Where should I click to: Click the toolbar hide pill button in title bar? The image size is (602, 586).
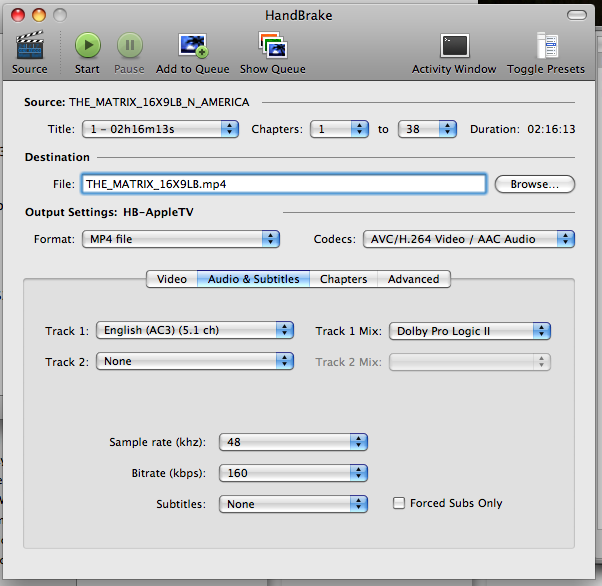tap(577, 15)
